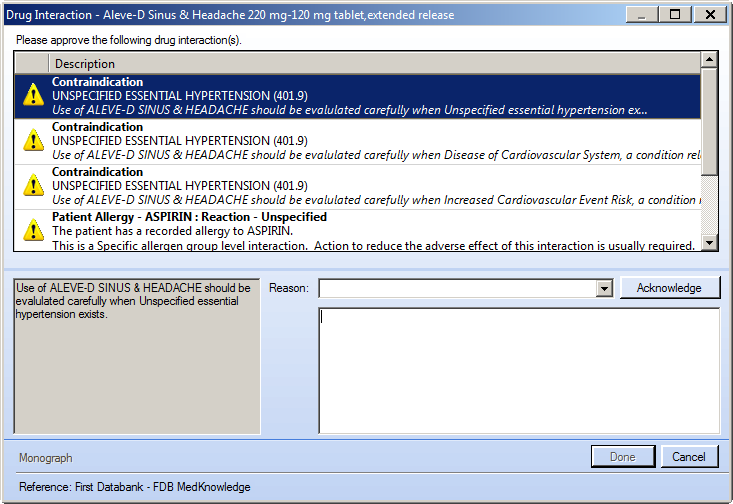Open the Reason dropdown arrow
This screenshot has height=504, width=733.
[x=604, y=288]
